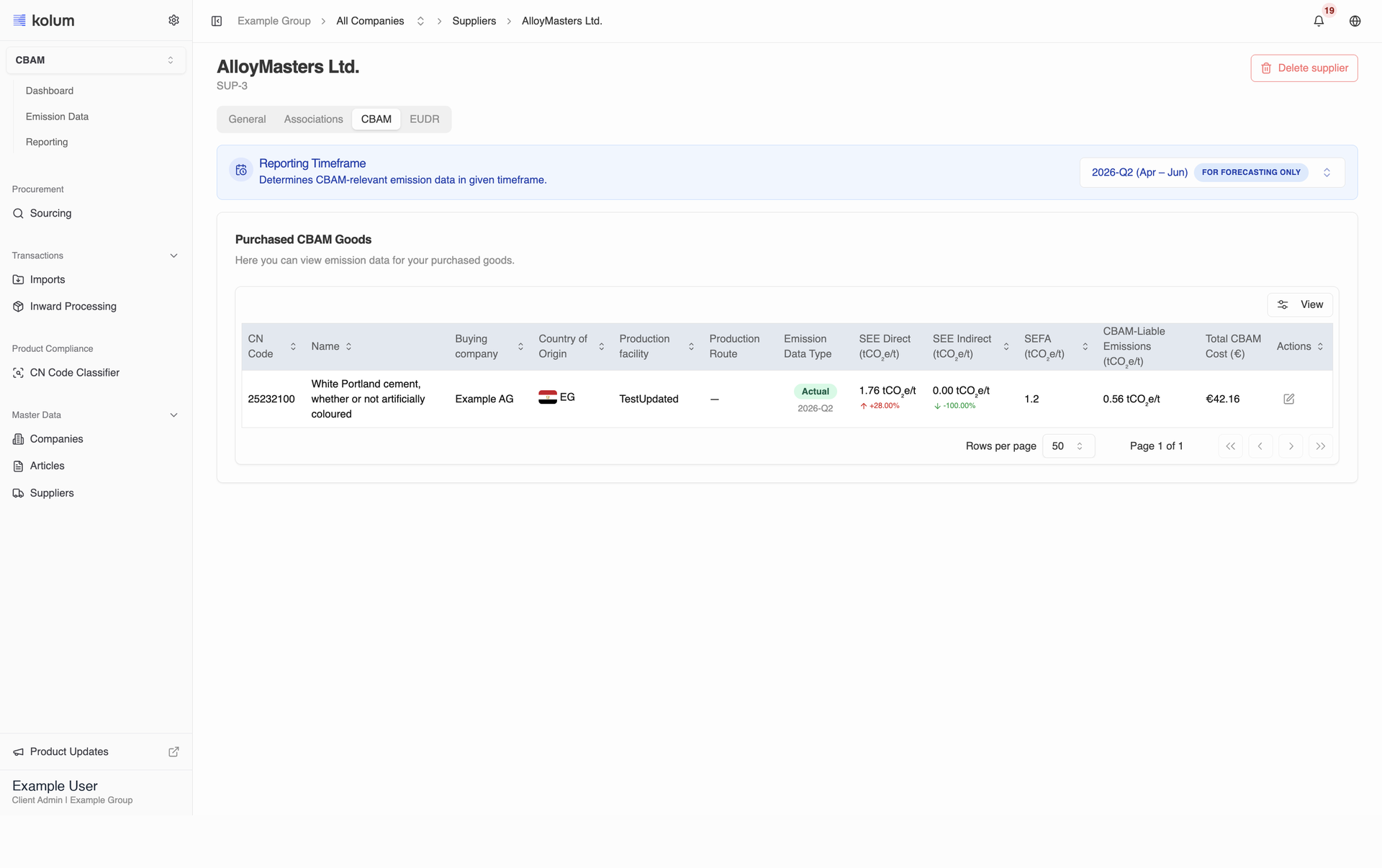Toggle sidebar collapse panel icon
Viewport: 1382px width, 868px height.
[x=217, y=21]
